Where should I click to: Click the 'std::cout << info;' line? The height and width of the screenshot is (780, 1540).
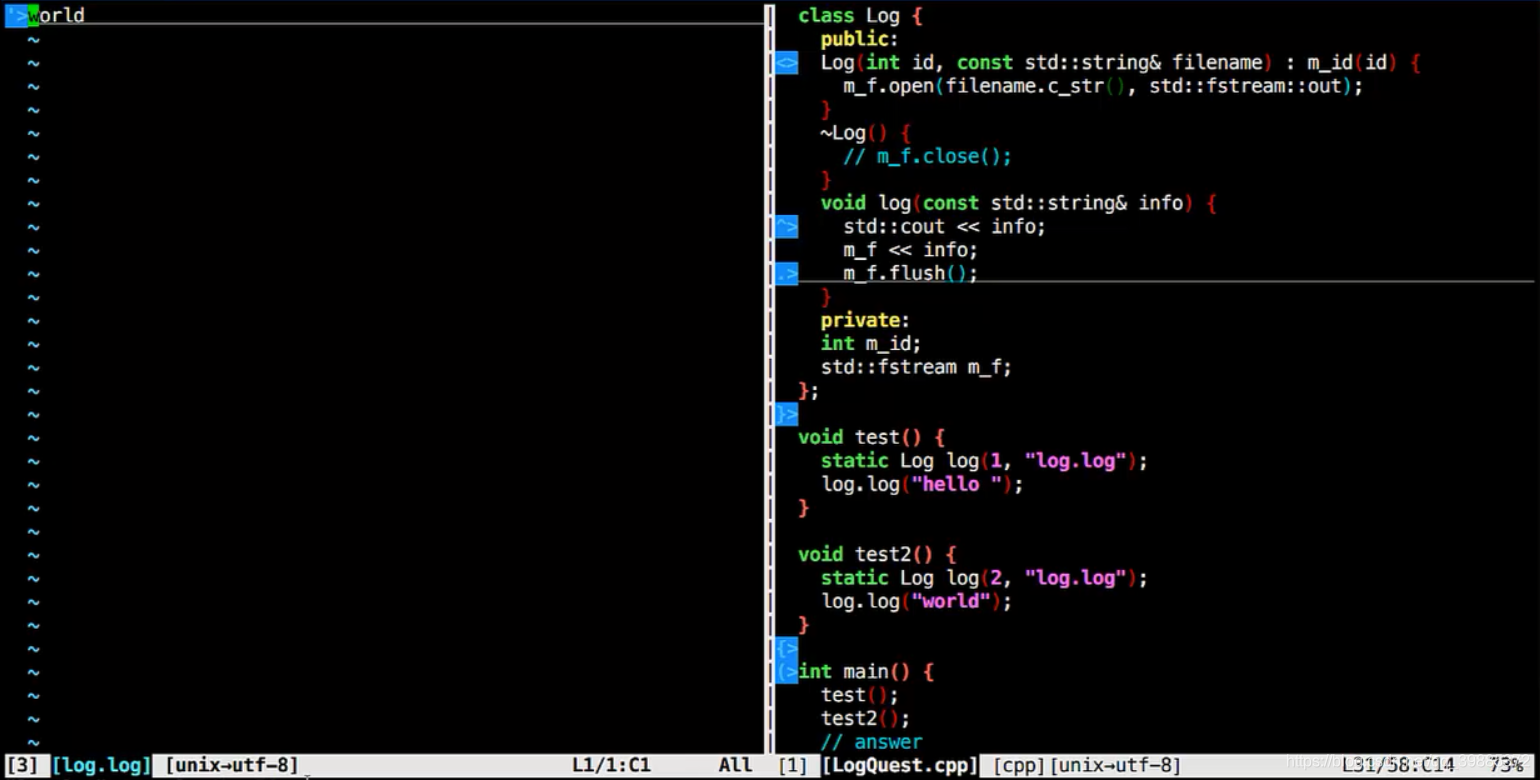pos(944,227)
